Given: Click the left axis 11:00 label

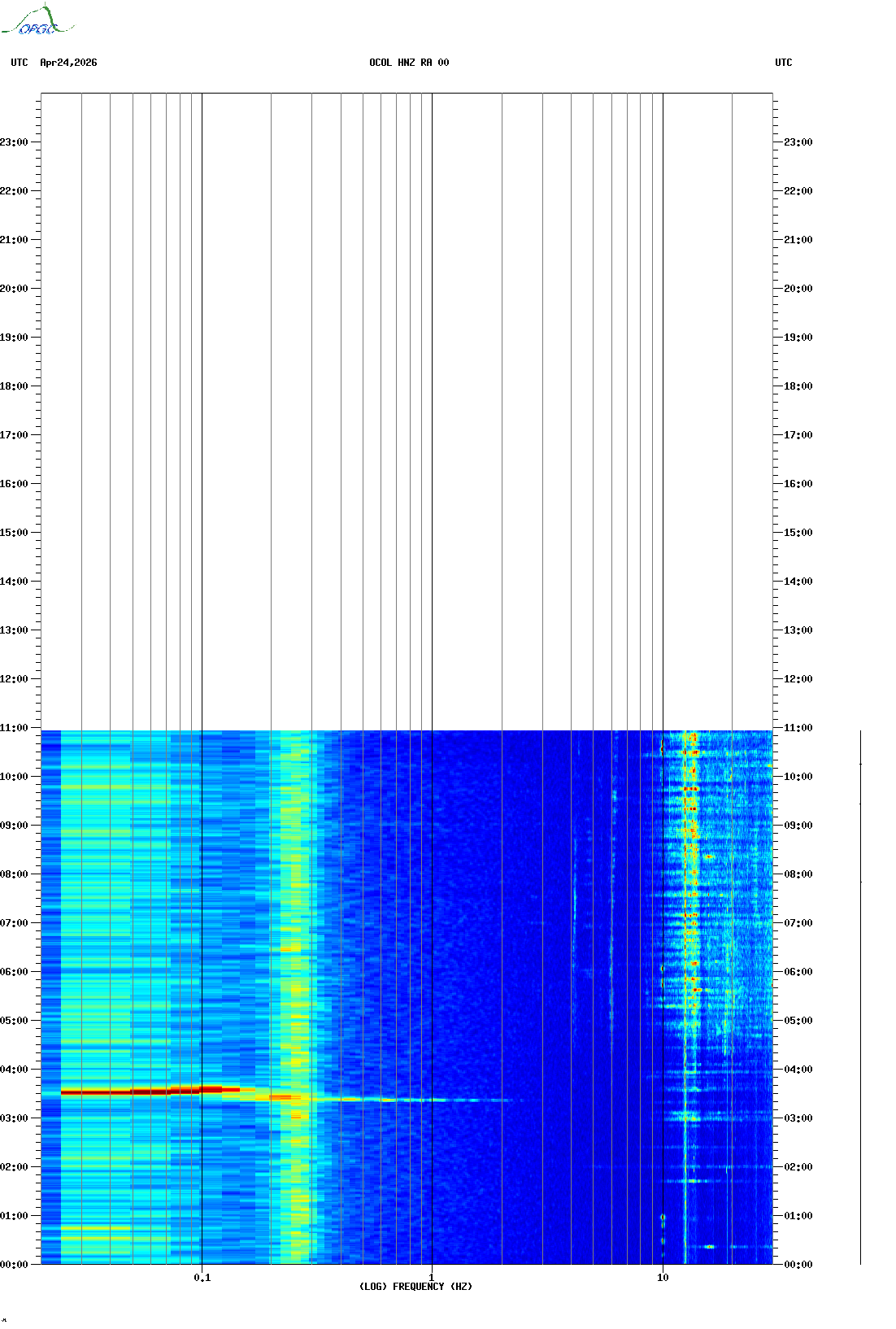Looking at the screenshot, I should coord(14,728).
